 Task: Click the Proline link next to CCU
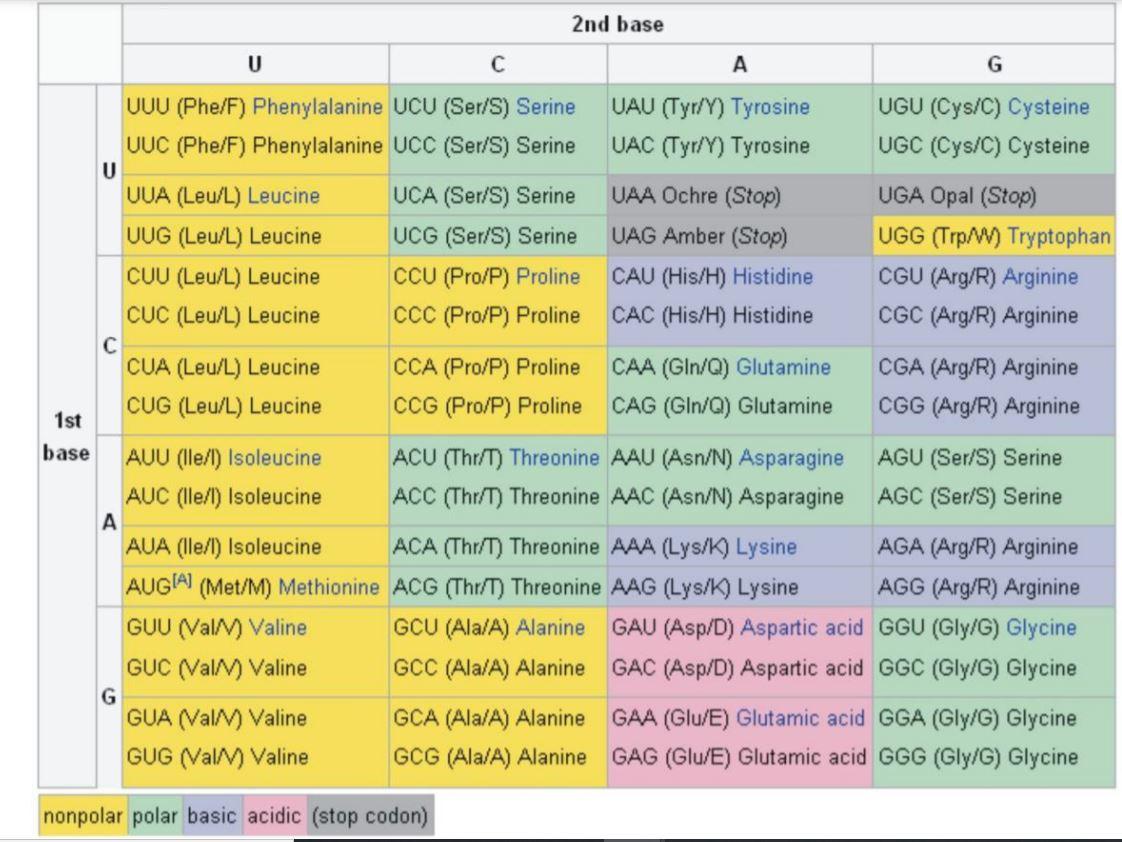click(x=548, y=277)
